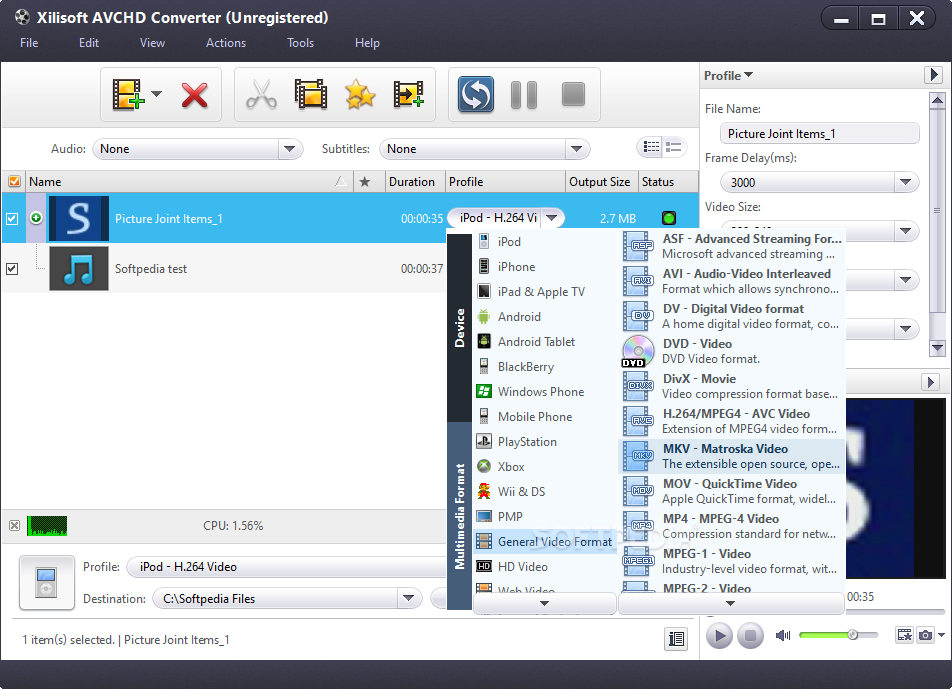
Task: Select Wii & DS category
Action: (545, 491)
